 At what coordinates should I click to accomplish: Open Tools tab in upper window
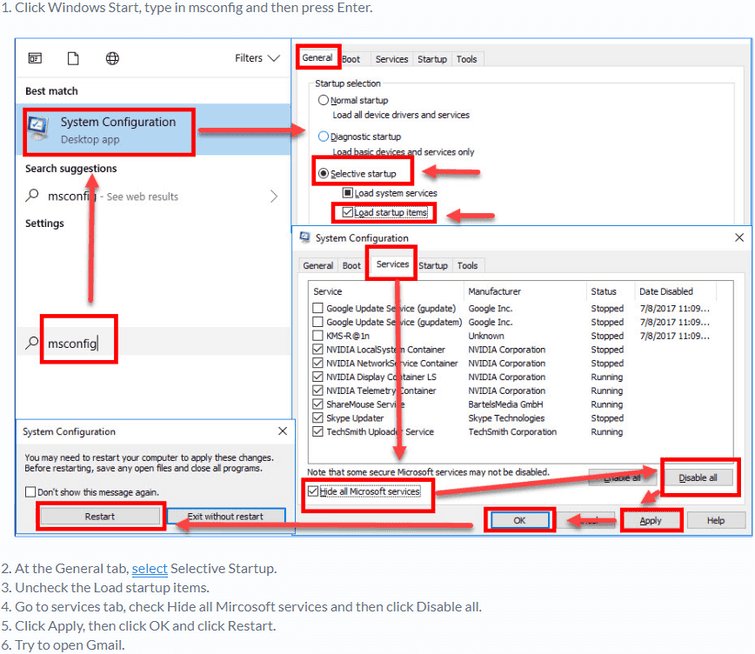467,59
